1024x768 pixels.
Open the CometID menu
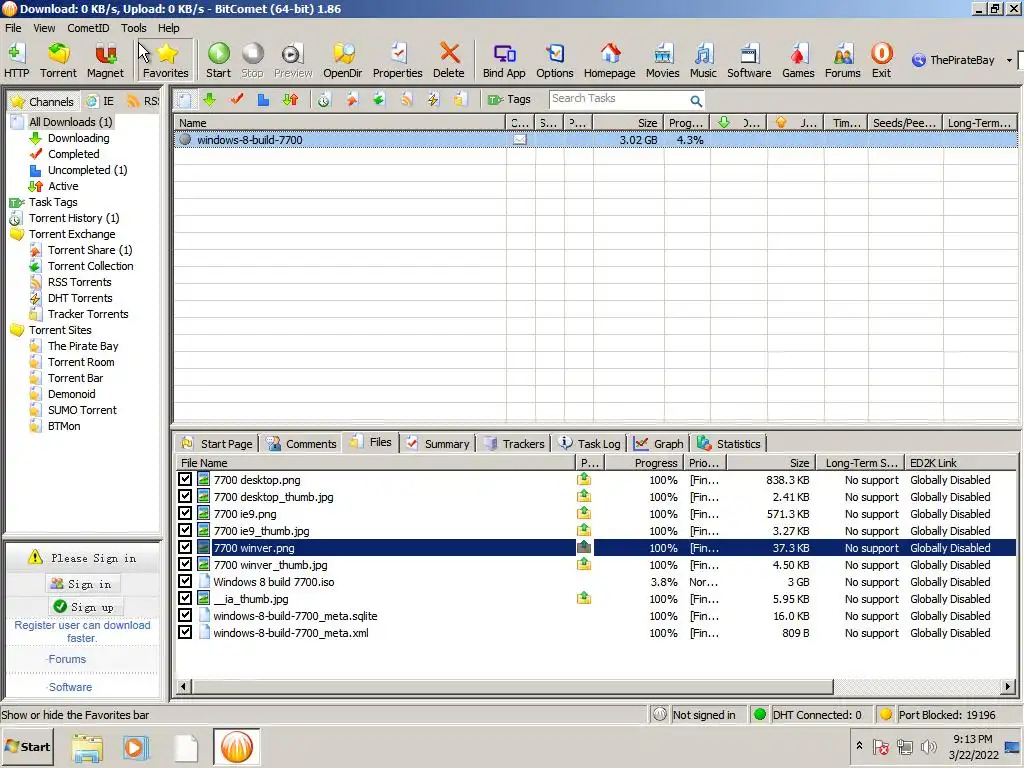click(x=88, y=28)
